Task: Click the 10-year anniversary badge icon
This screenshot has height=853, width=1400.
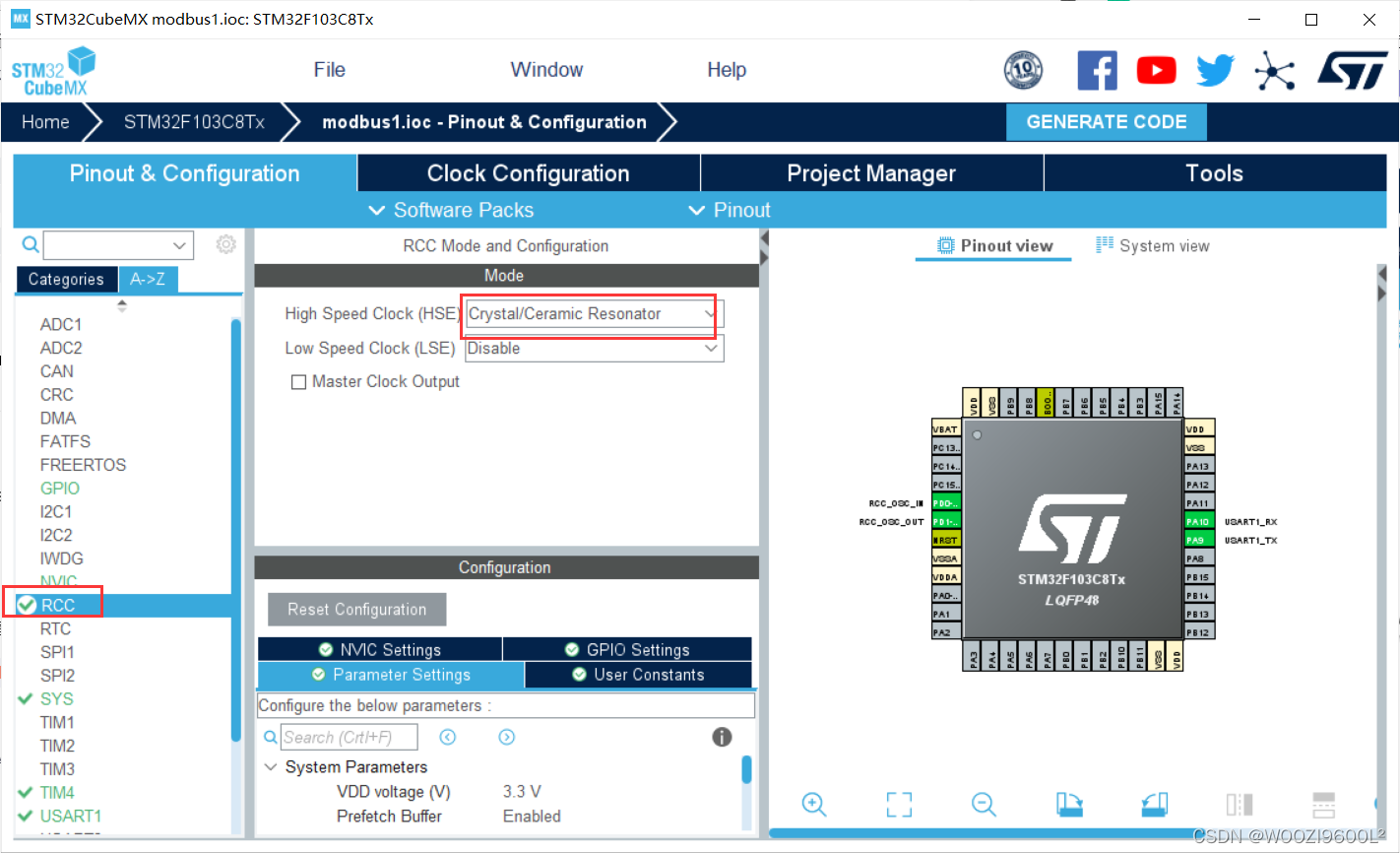Action: [x=1023, y=71]
